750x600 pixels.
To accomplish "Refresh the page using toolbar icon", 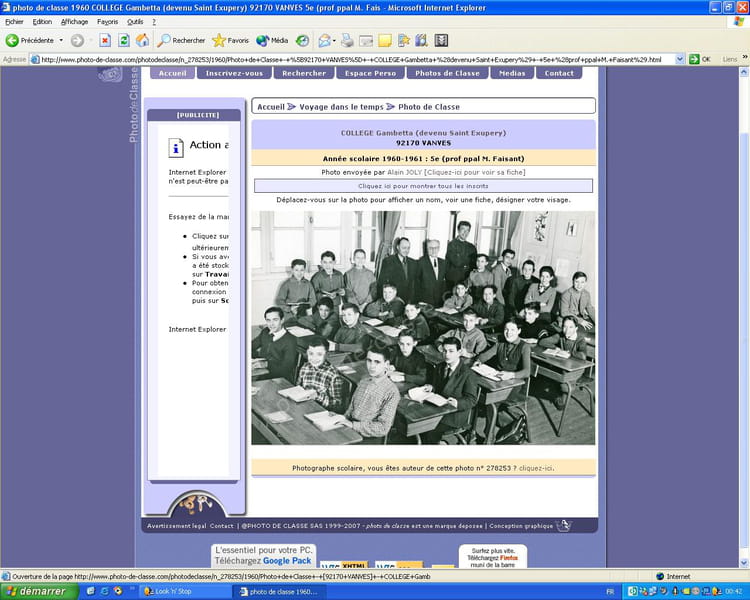I will pyautogui.click(x=124, y=41).
